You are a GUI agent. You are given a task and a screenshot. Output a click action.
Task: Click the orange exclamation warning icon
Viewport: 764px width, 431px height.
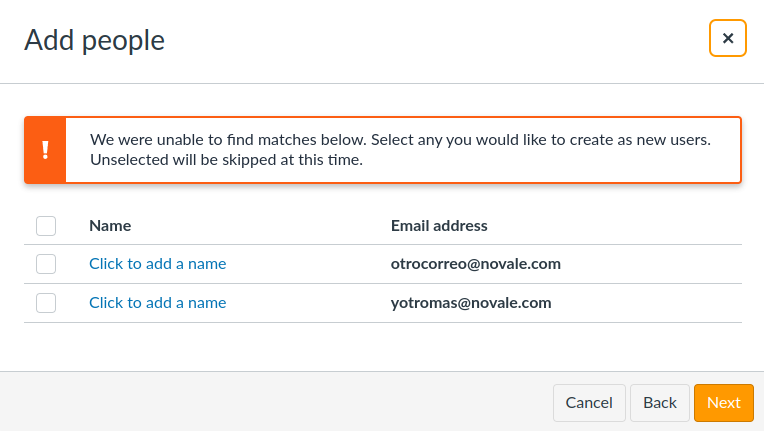45,150
